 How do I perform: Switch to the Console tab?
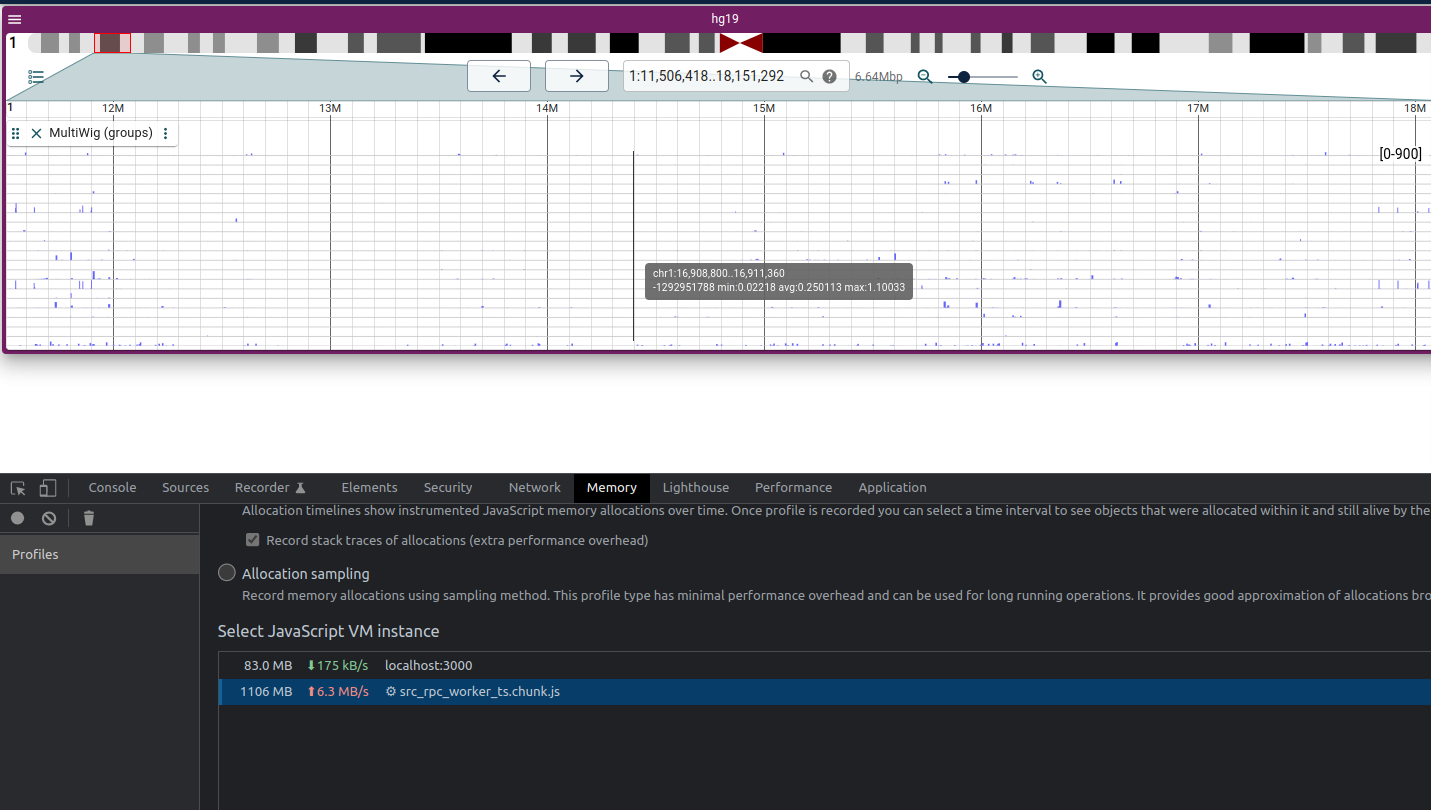point(112,488)
